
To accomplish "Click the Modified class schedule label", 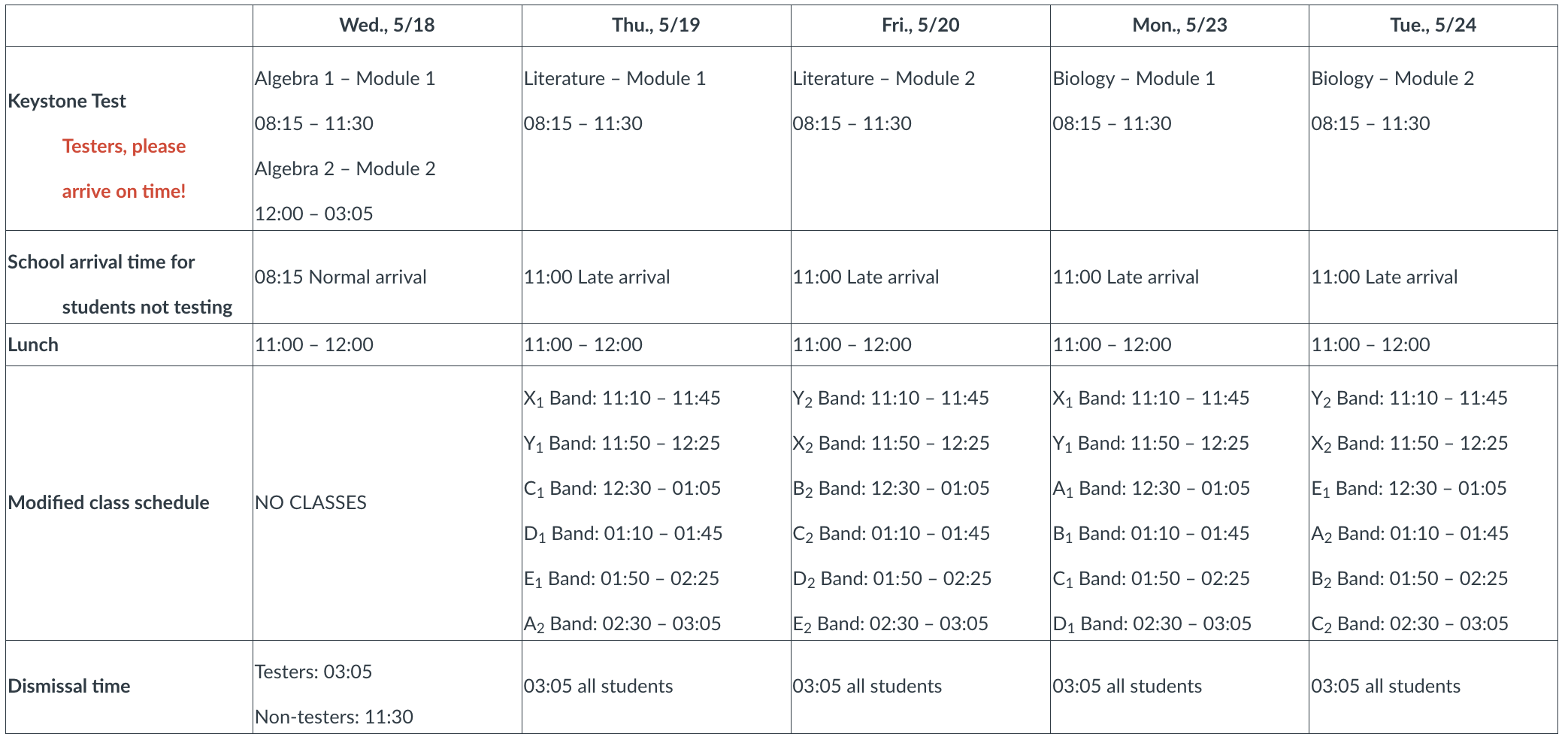I will pyautogui.click(x=108, y=503).
